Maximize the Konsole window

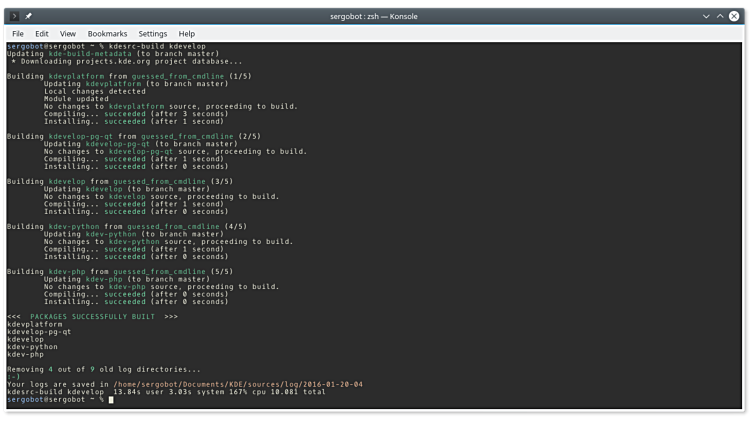[x=721, y=16]
